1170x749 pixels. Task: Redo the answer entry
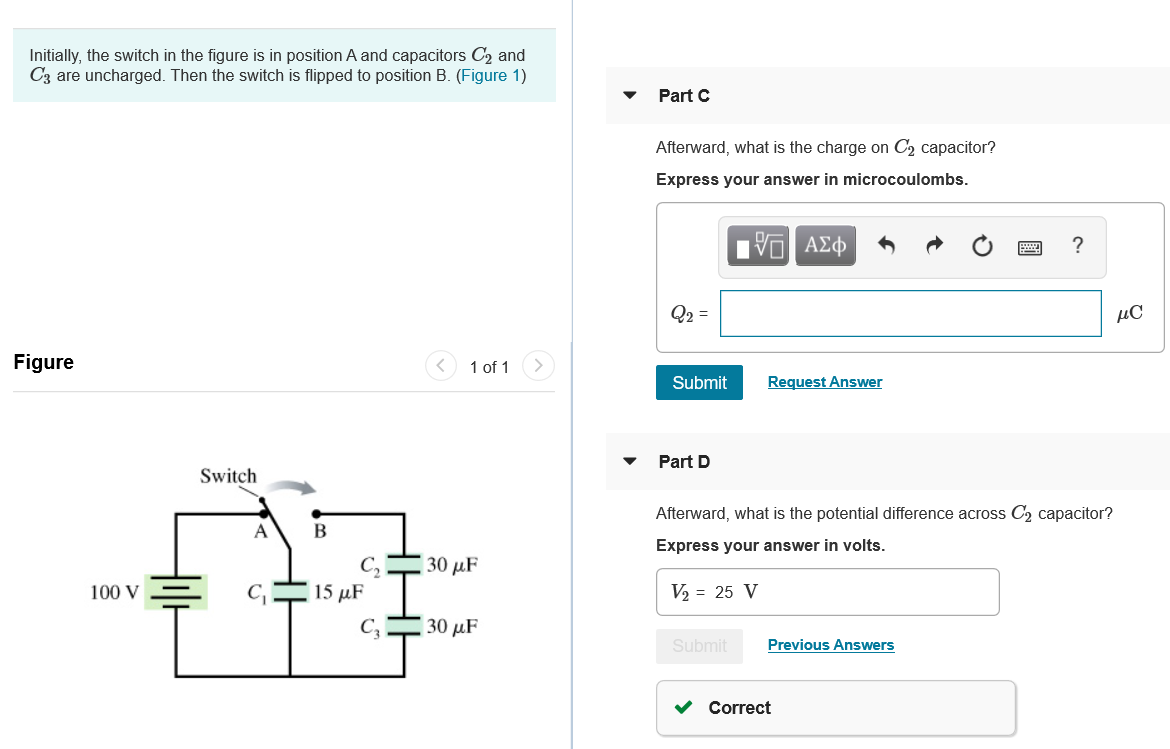click(934, 245)
